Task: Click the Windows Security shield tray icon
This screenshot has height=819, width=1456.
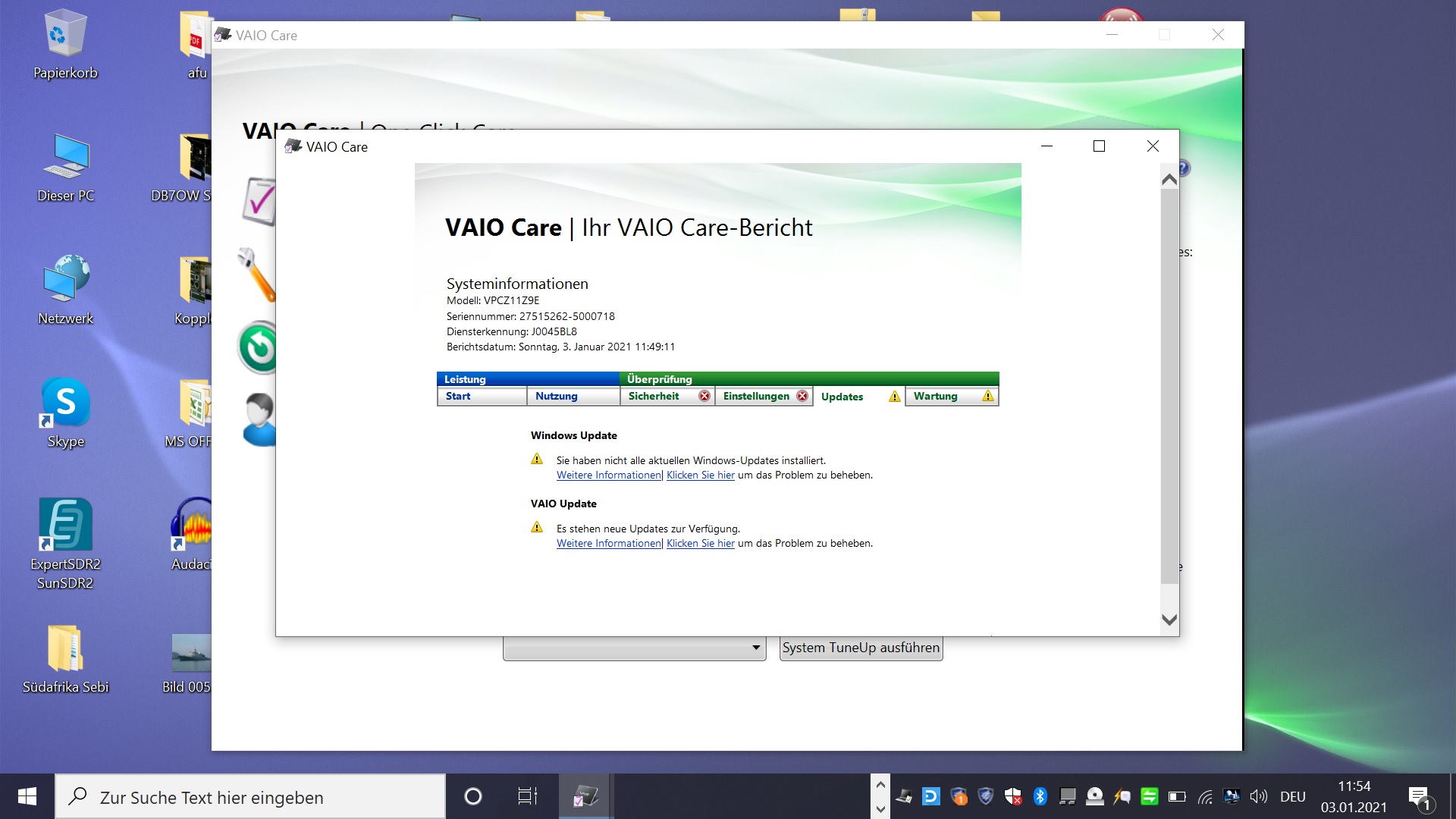Action: click(x=1012, y=796)
